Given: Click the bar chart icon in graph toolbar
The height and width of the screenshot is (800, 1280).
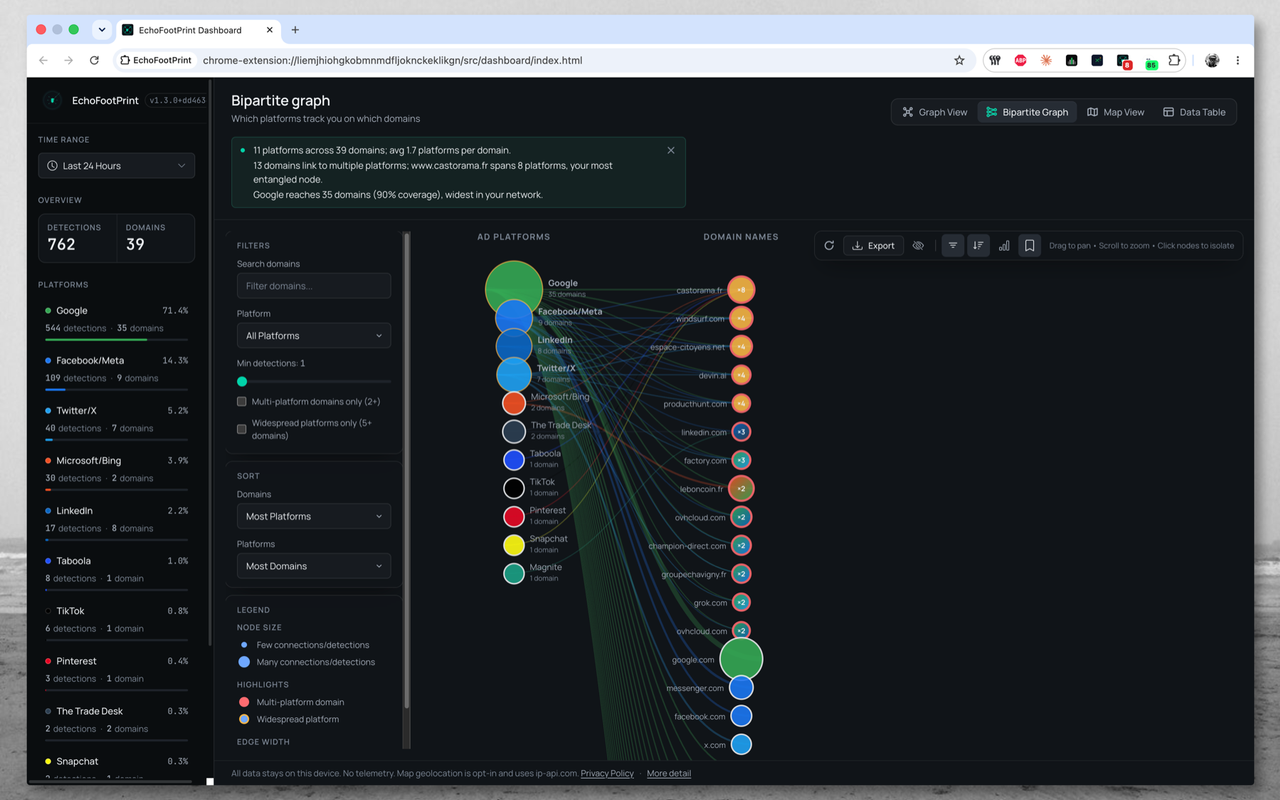Looking at the screenshot, I should click(x=1004, y=245).
